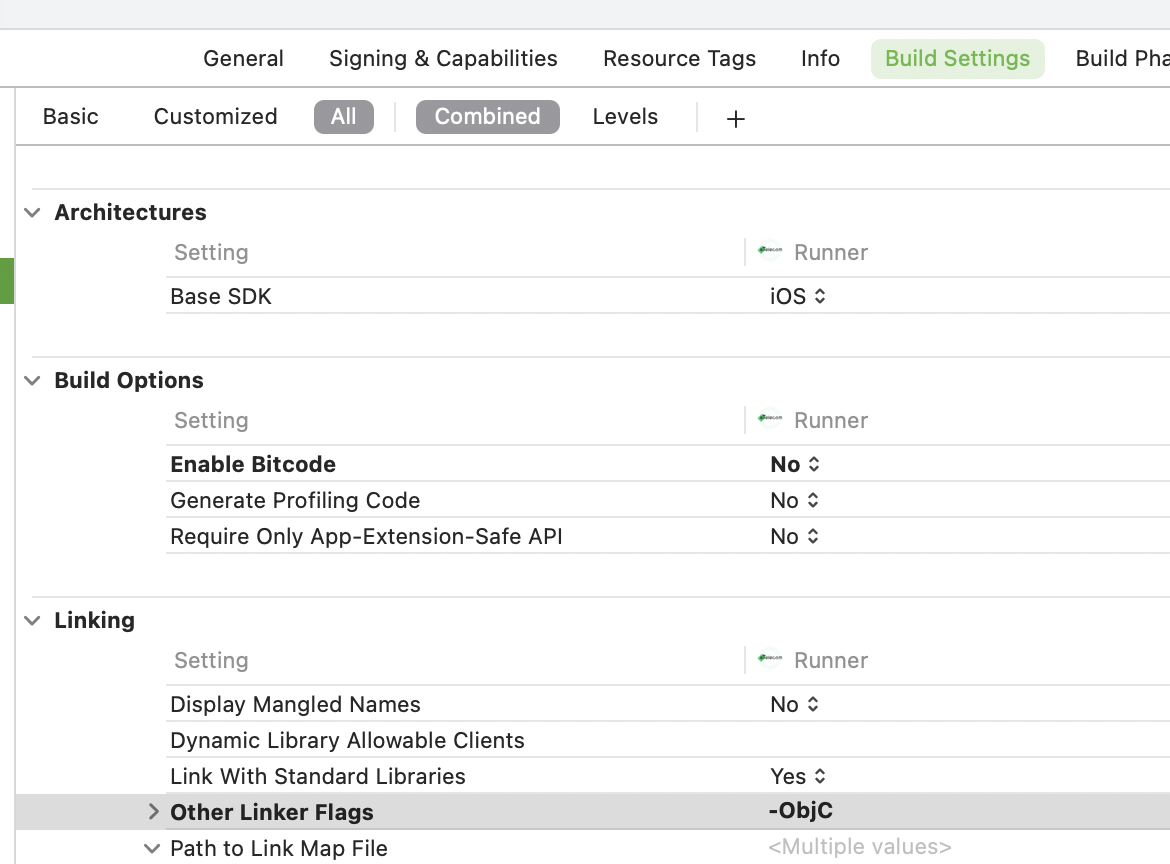The width and height of the screenshot is (1170, 864).
Task: Click the Runner icon in Build Options header
Action: [770, 420]
